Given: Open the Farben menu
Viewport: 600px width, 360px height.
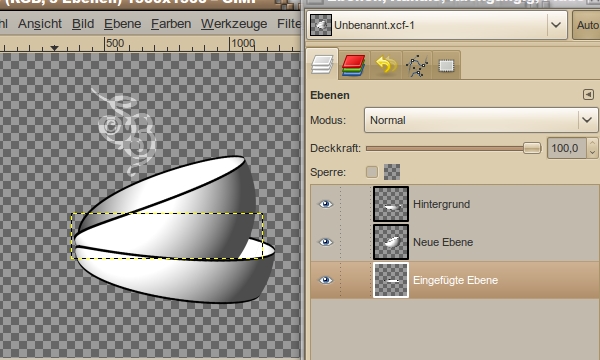Looking at the screenshot, I should click(x=171, y=24).
